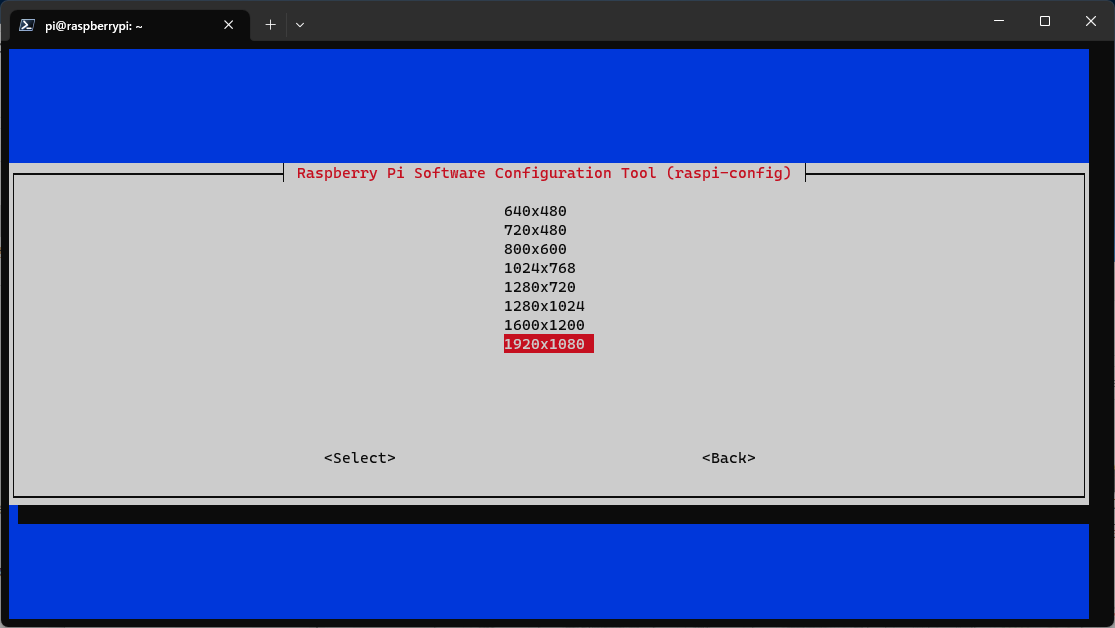Image resolution: width=1115 pixels, height=628 pixels.
Task: Click the highlighted 1920x1080 resolution
Action: [548, 344]
